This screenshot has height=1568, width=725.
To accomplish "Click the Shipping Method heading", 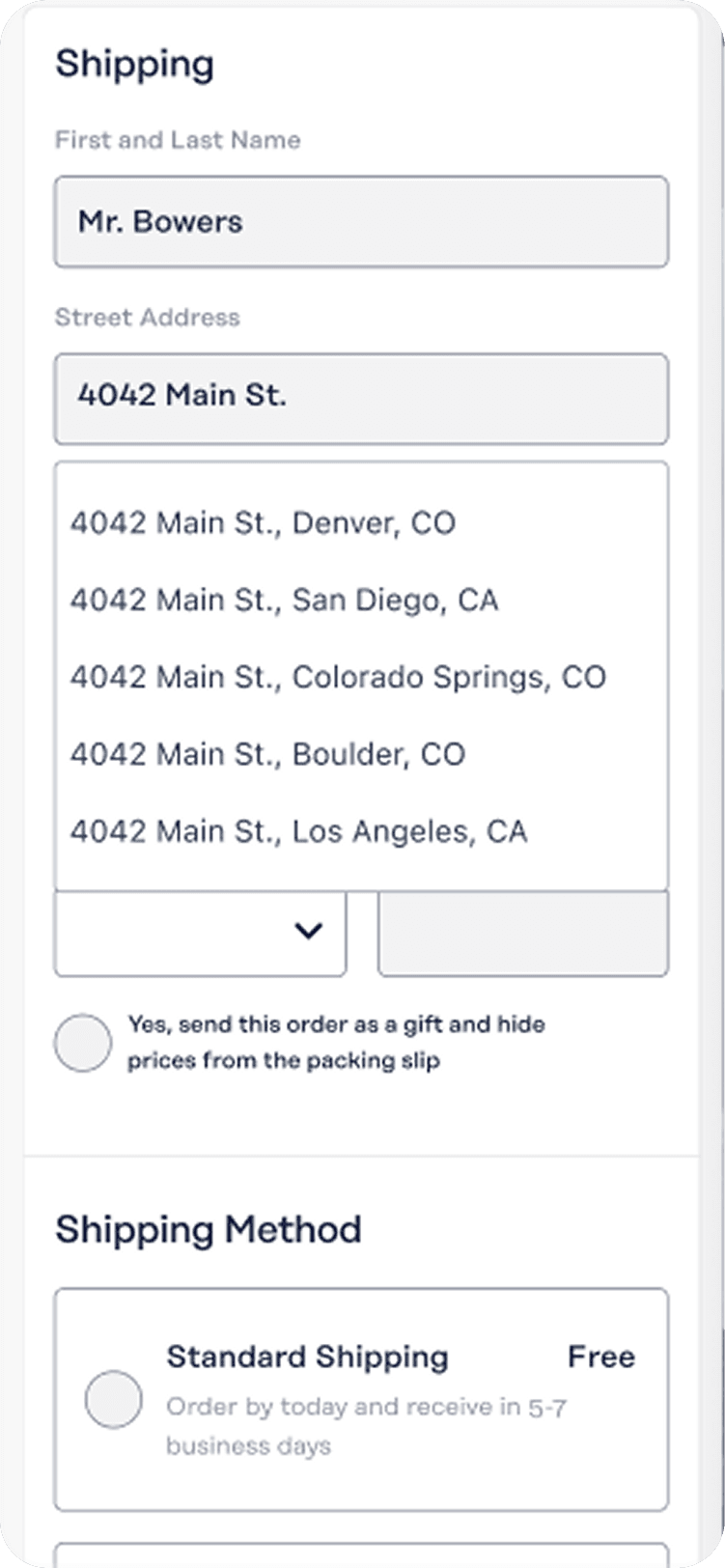I will [x=209, y=1230].
